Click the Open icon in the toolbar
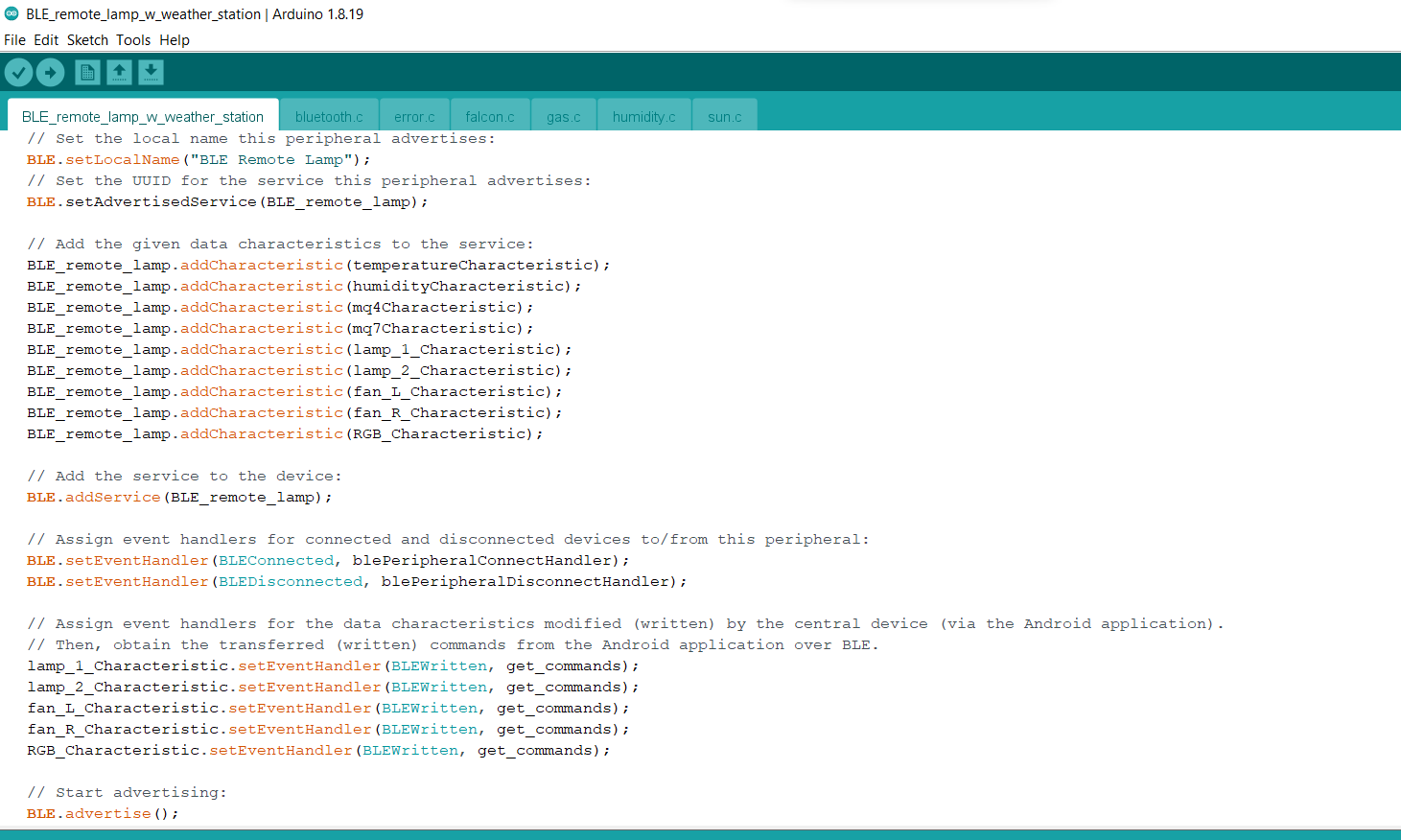1401x840 pixels. tap(119, 72)
